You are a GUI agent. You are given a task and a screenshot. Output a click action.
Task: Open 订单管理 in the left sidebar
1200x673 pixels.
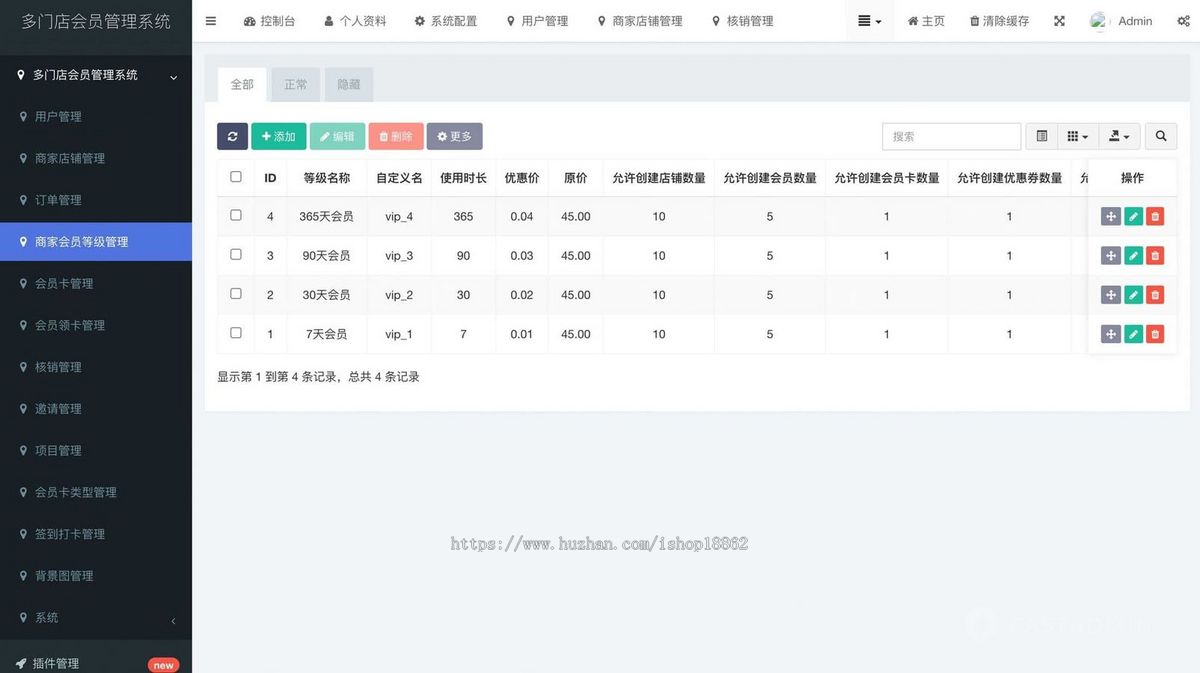click(x=60, y=199)
